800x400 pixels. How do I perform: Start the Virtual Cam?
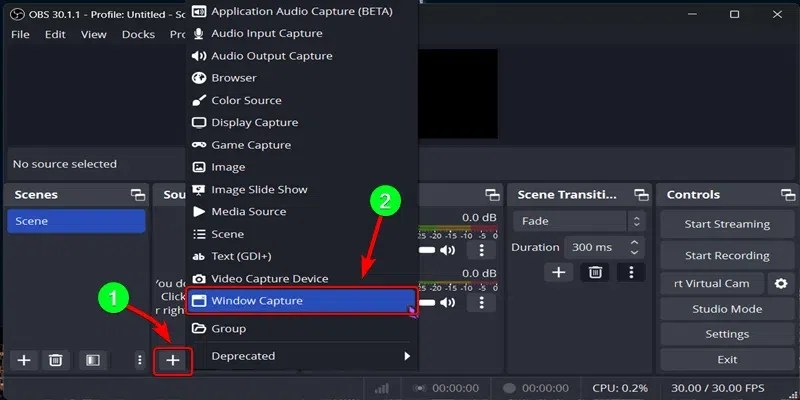click(x=712, y=284)
